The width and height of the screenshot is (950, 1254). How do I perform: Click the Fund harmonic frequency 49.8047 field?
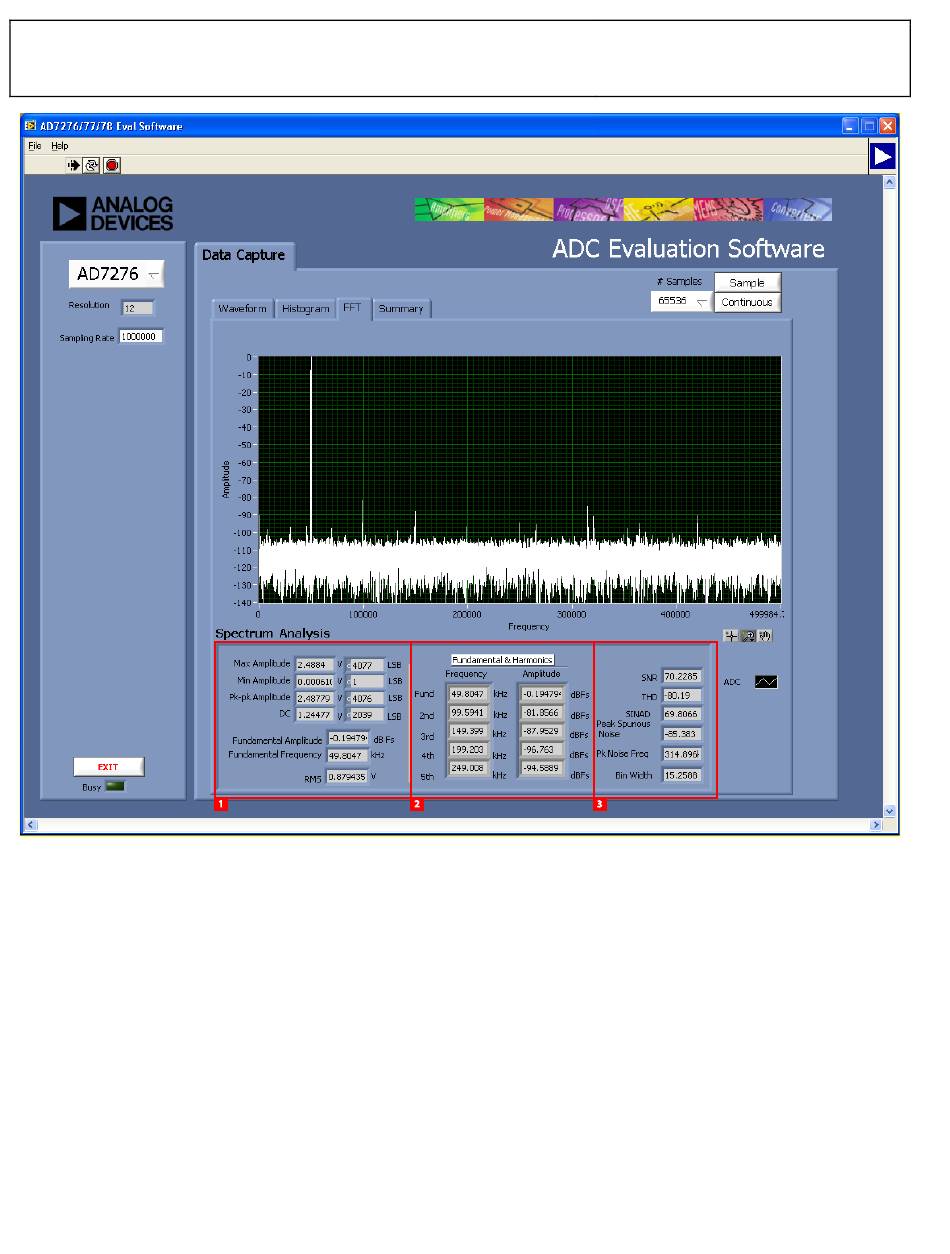tap(468, 693)
